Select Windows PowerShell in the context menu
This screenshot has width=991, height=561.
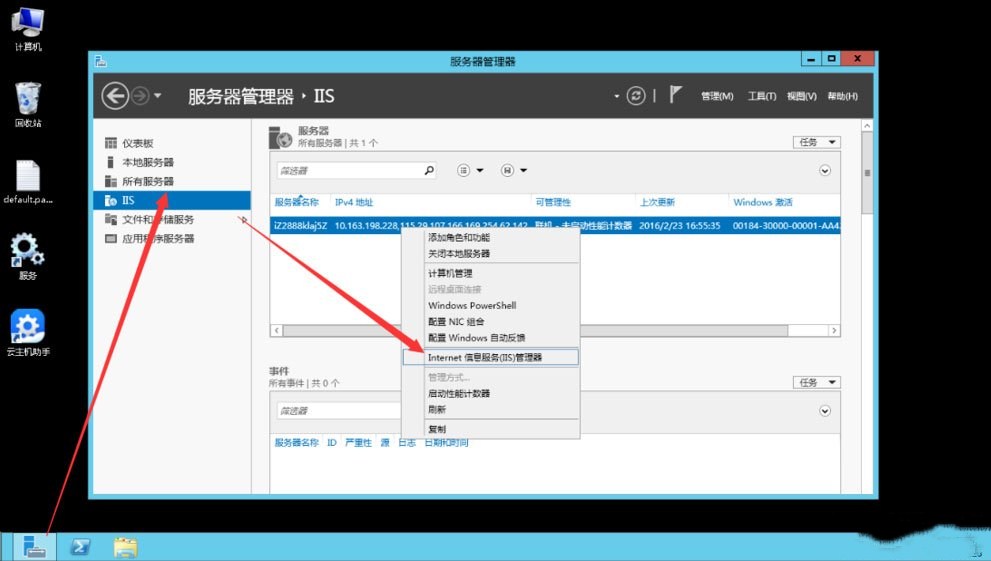click(472, 305)
